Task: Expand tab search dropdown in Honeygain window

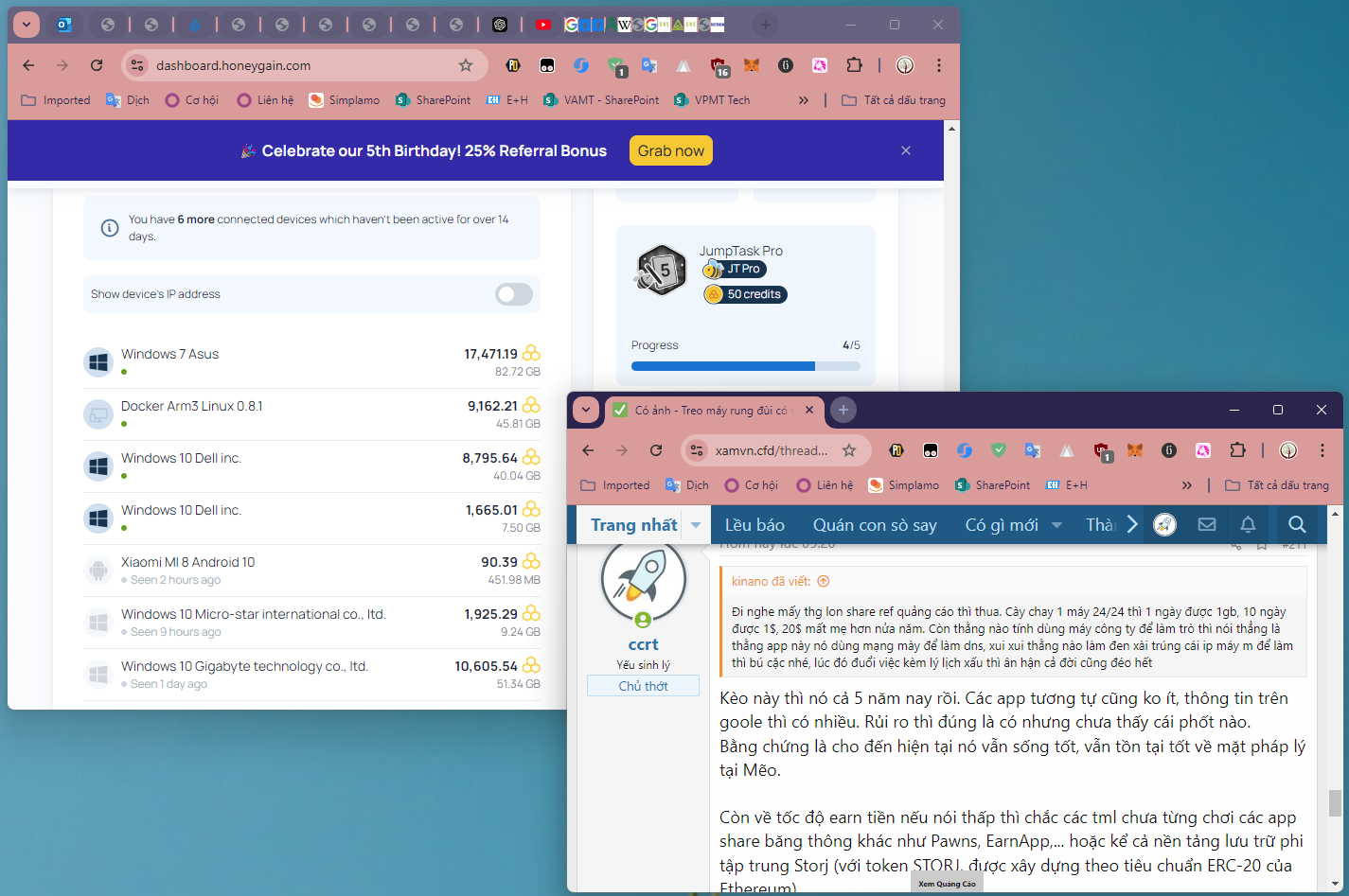Action: pyautogui.click(x=27, y=25)
